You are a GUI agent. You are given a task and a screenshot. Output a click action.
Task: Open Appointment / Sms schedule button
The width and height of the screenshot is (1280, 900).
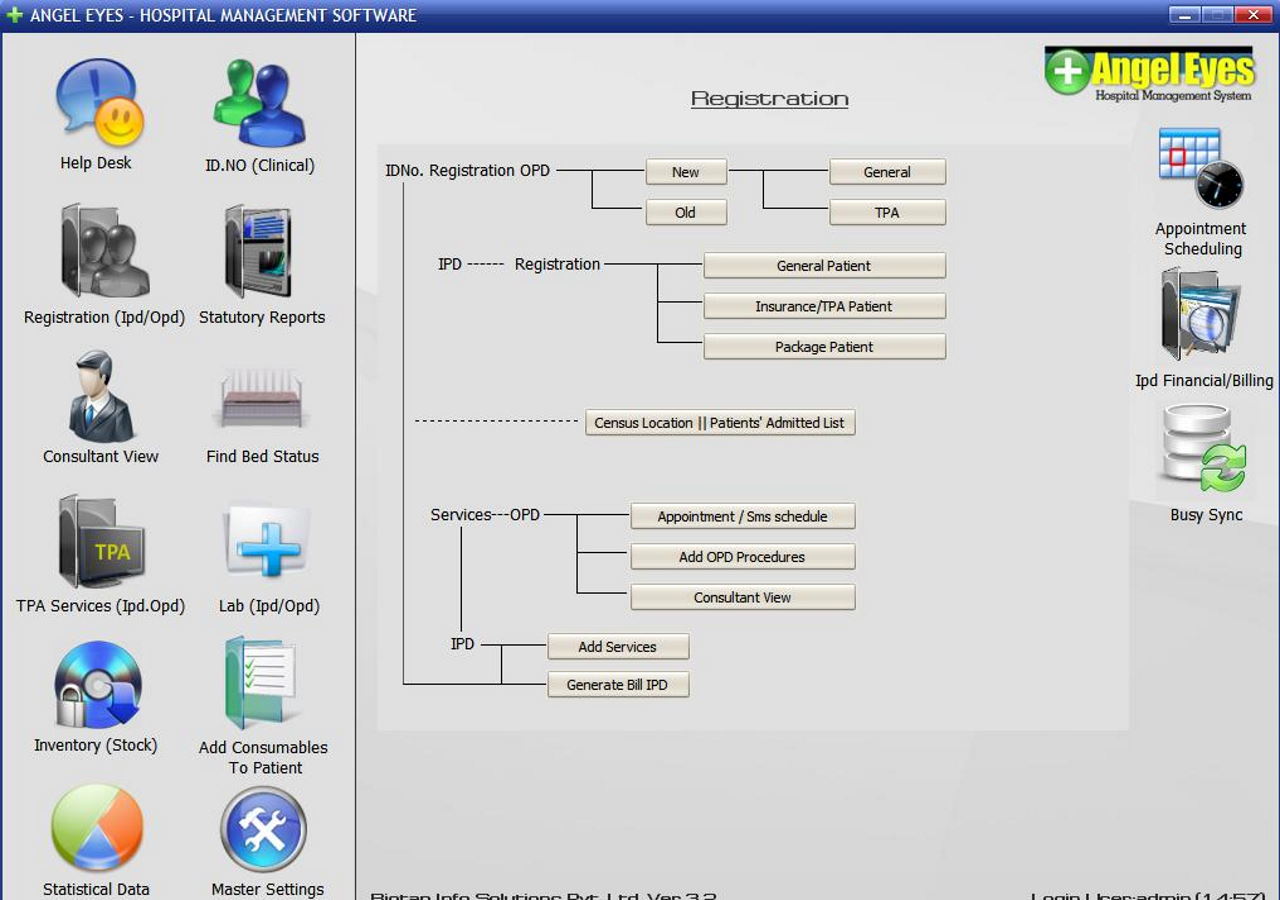pyautogui.click(x=743, y=517)
